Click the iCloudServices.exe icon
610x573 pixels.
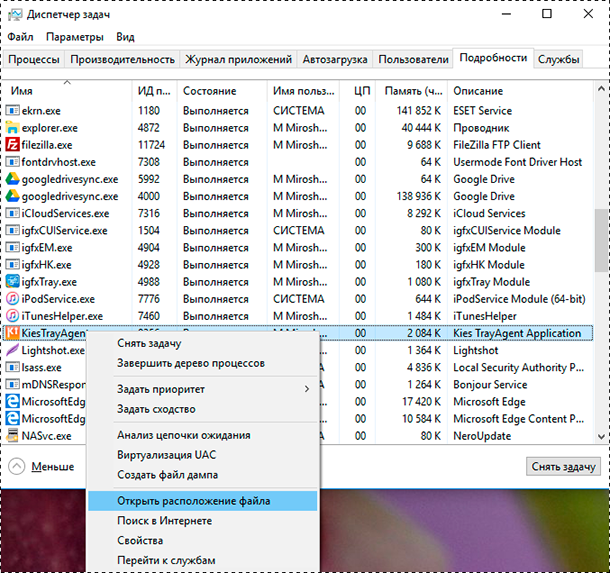pyautogui.click(x=12, y=213)
